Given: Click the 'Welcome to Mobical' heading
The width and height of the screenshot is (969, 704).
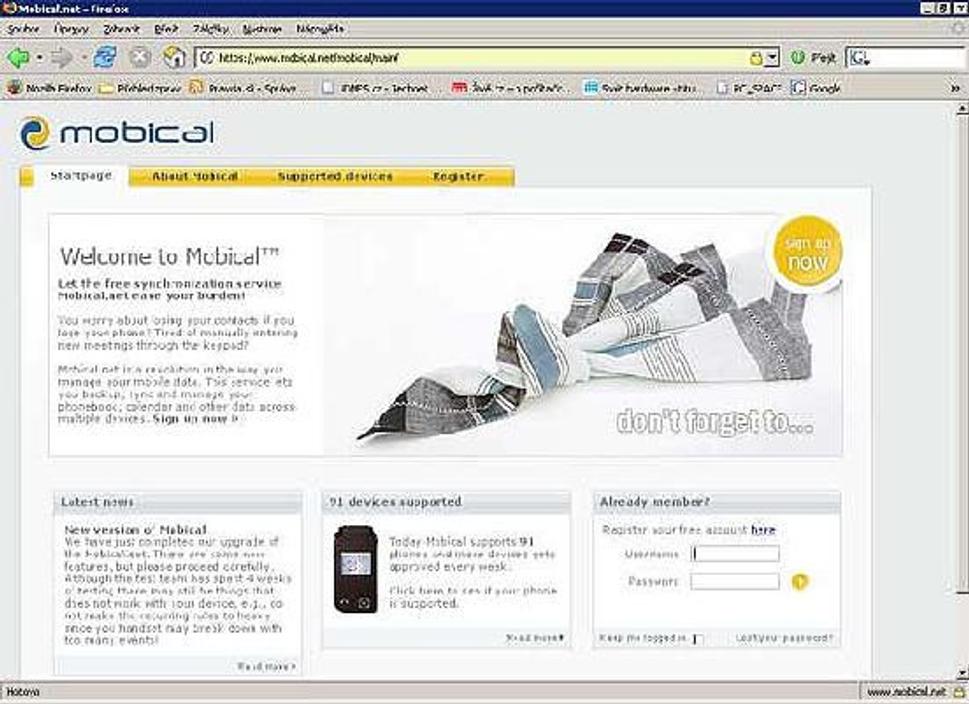Looking at the screenshot, I should click(169, 255).
